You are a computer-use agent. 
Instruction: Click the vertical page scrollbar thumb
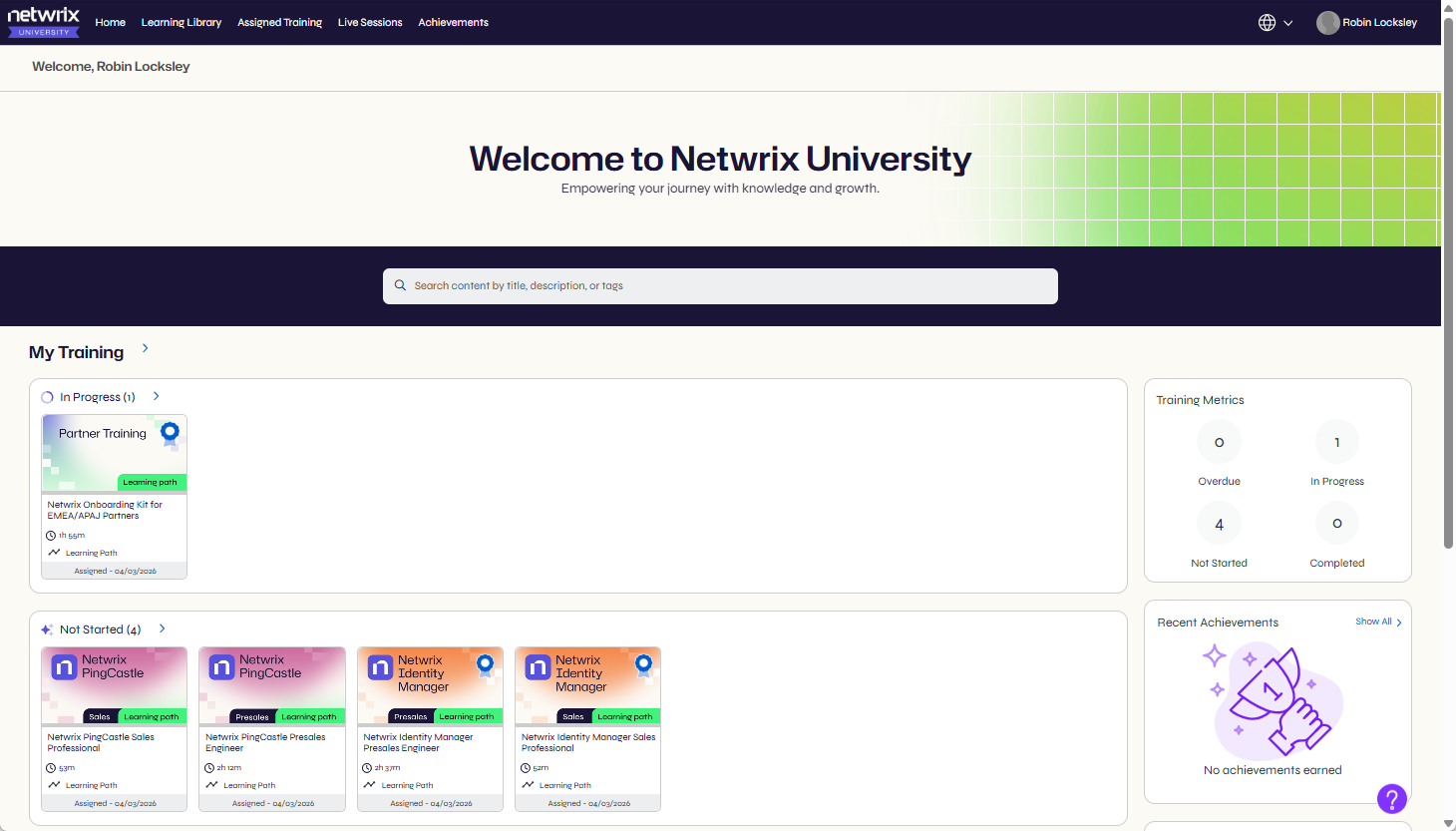tap(1448, 284)
